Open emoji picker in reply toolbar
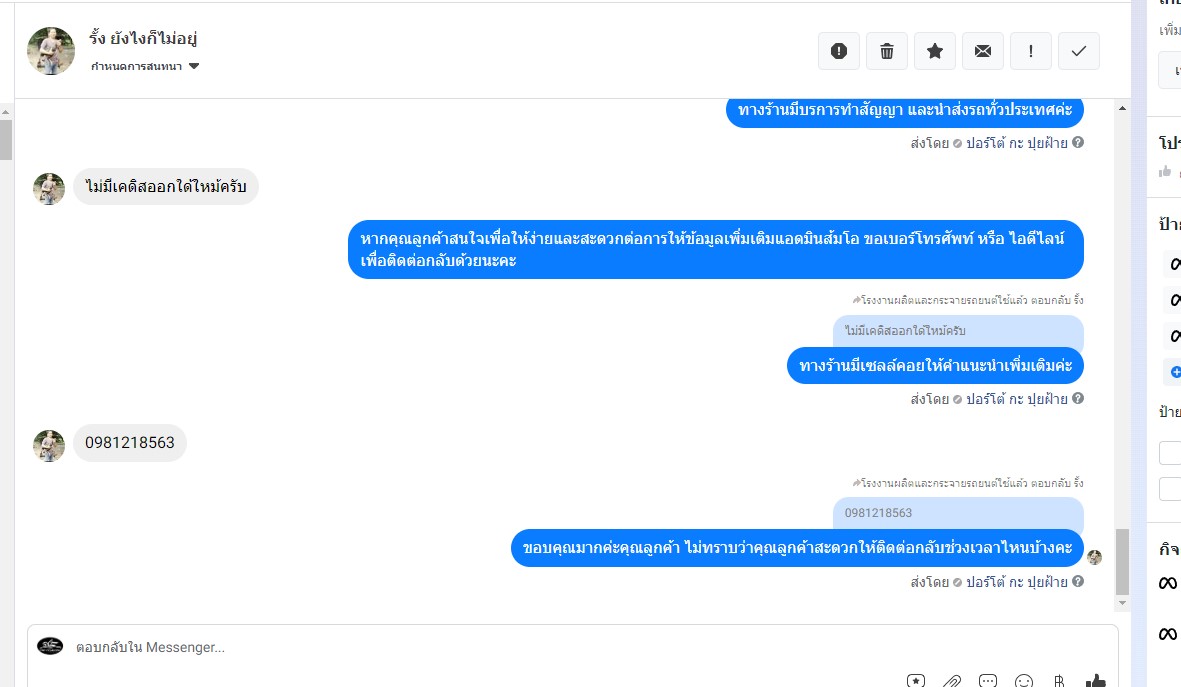Viewport: 1181px width, 687px height. (x=1024, y=681)
